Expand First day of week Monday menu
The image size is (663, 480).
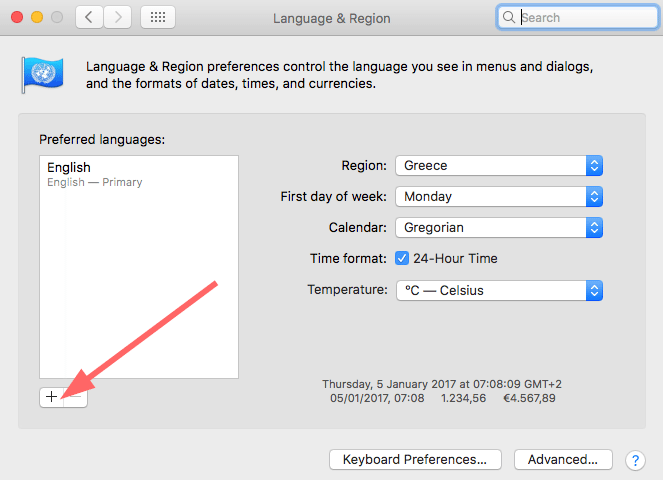pyautogui.click(x=499, y=197)
